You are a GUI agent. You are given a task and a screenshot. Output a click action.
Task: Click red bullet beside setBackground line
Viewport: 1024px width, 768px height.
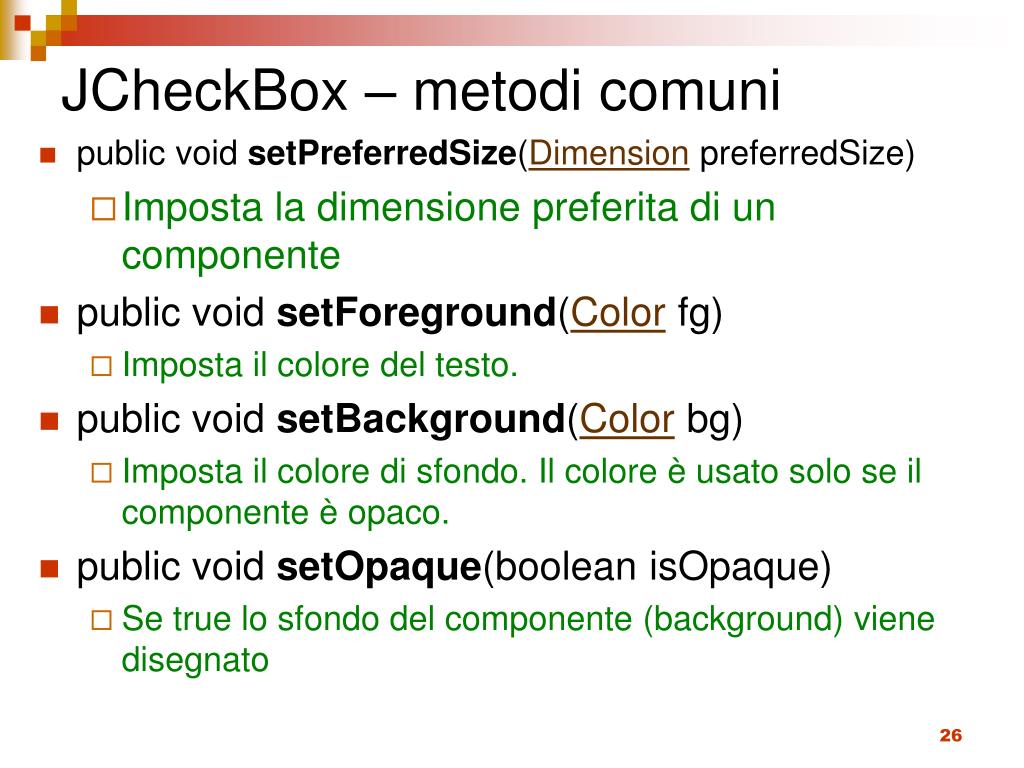coord(46,422)
